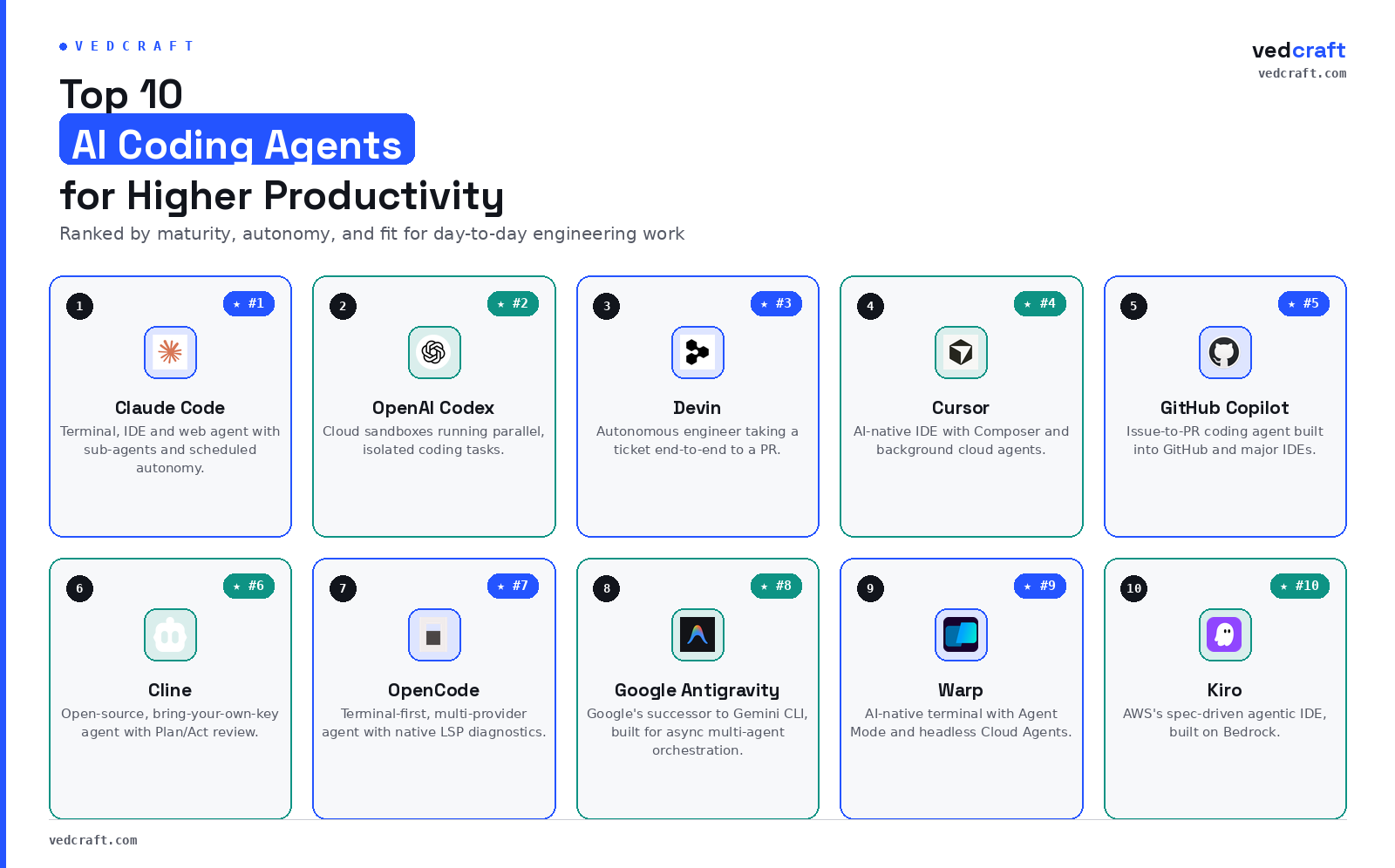
Task: Select the 'Cline' card title
Action: pyautogui.click(x=170, y=690)
